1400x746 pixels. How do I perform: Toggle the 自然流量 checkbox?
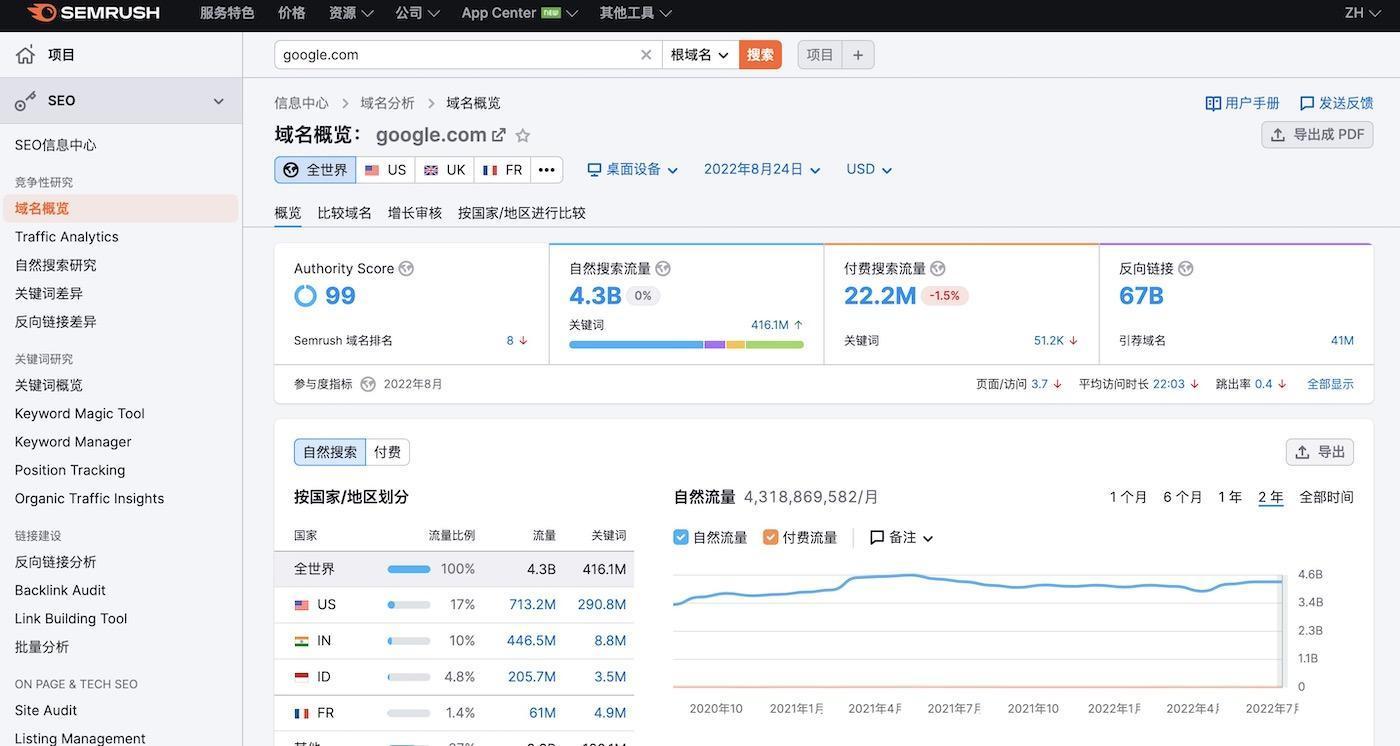click(x=681, y=538)
